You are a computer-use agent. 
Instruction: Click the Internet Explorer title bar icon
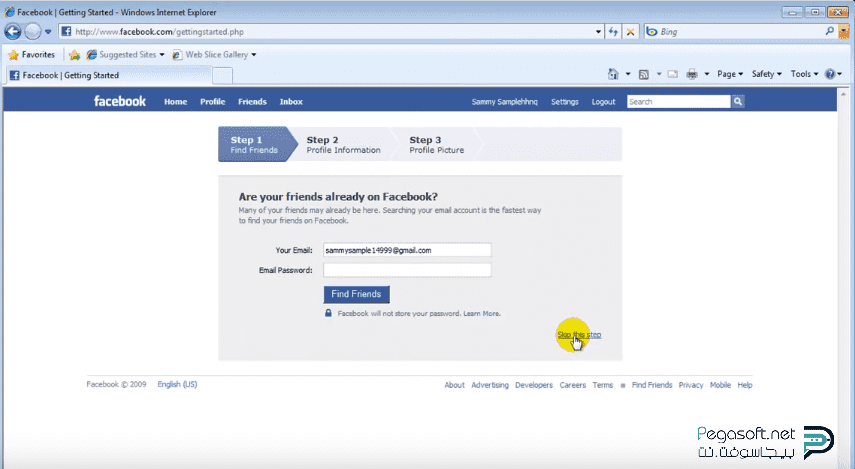tap(9, 11)
